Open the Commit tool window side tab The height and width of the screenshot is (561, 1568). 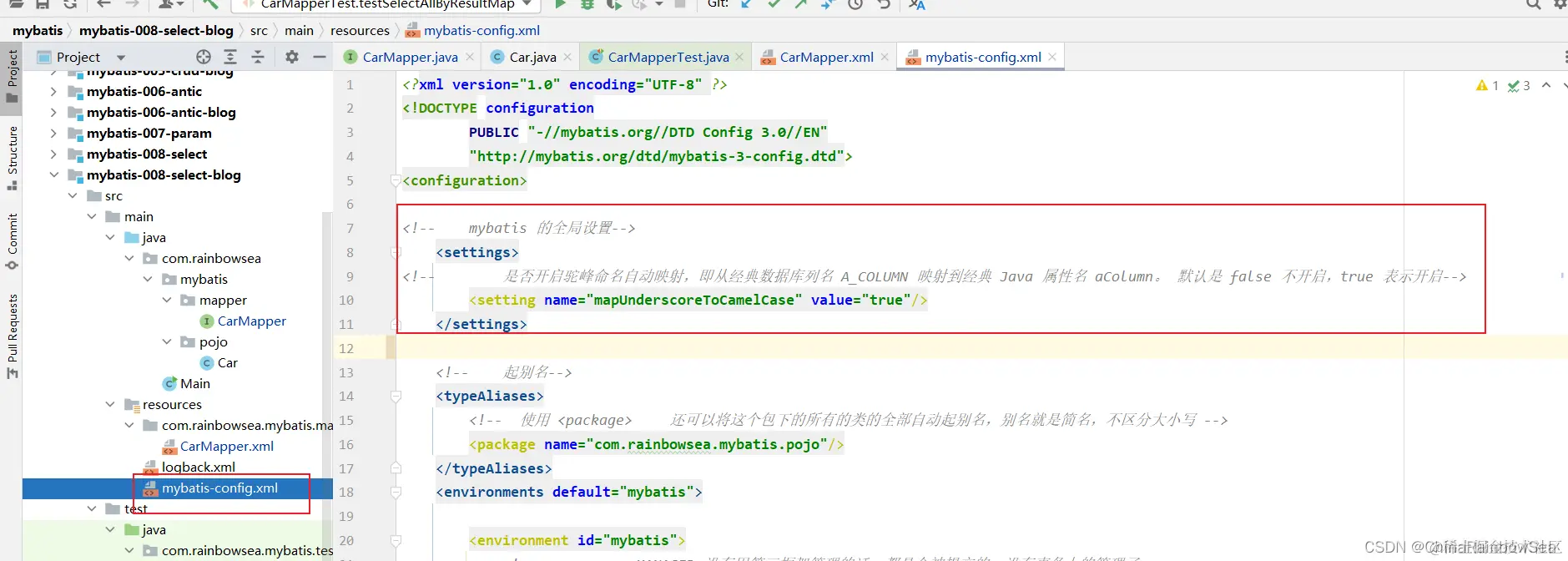[x=12, y=241]
